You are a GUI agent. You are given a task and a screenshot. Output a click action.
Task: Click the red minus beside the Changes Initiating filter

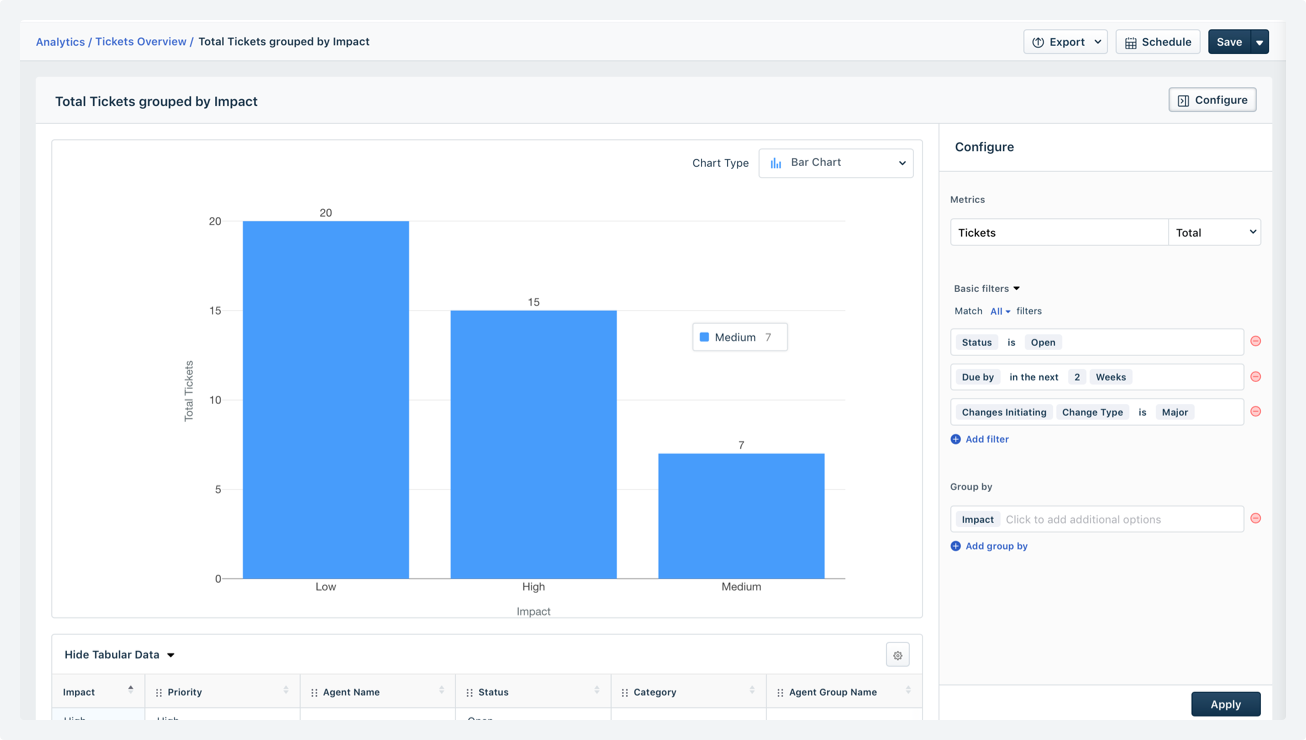(x=1255, y=411)
